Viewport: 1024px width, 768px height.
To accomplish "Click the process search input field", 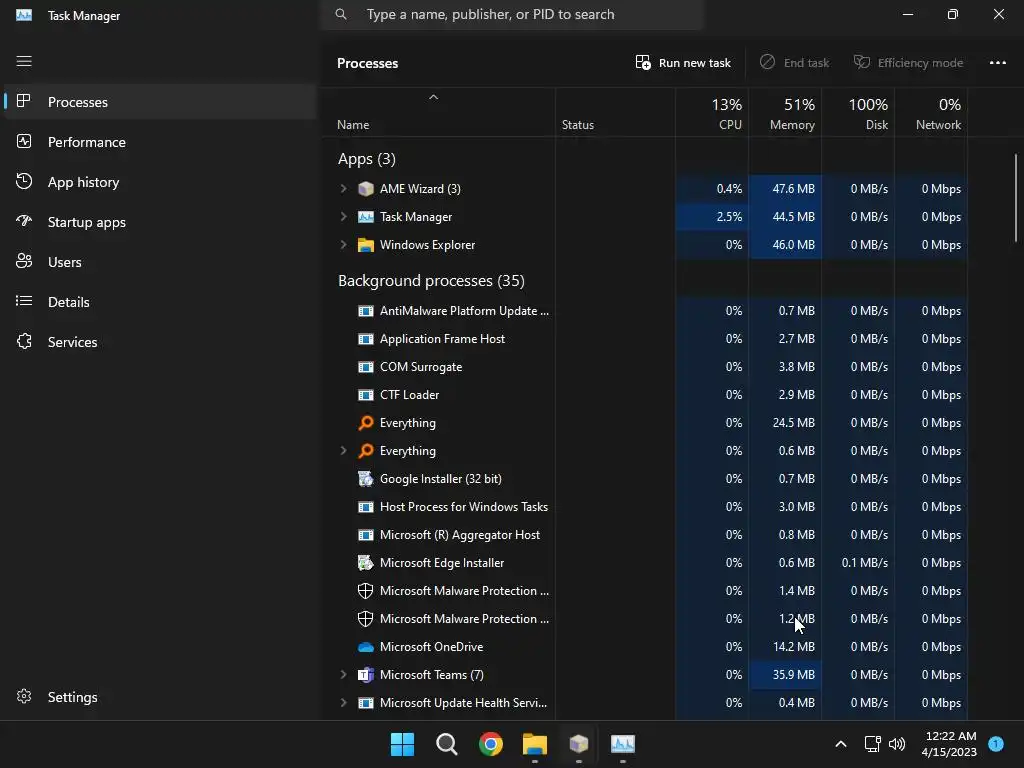I will click(512, 14).
